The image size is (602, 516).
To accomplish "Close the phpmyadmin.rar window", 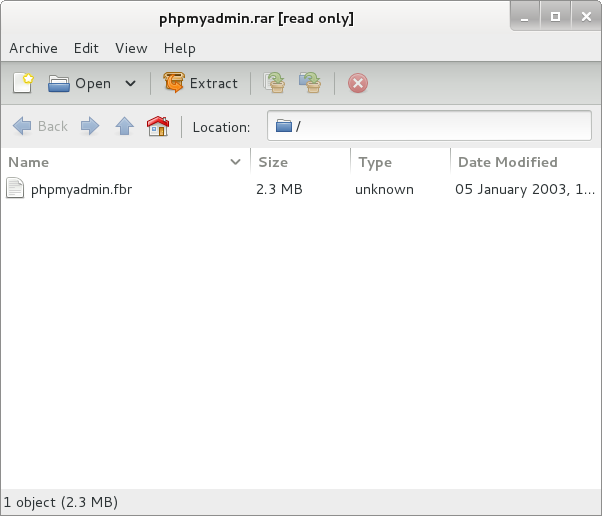I will [x=586, y=17].
